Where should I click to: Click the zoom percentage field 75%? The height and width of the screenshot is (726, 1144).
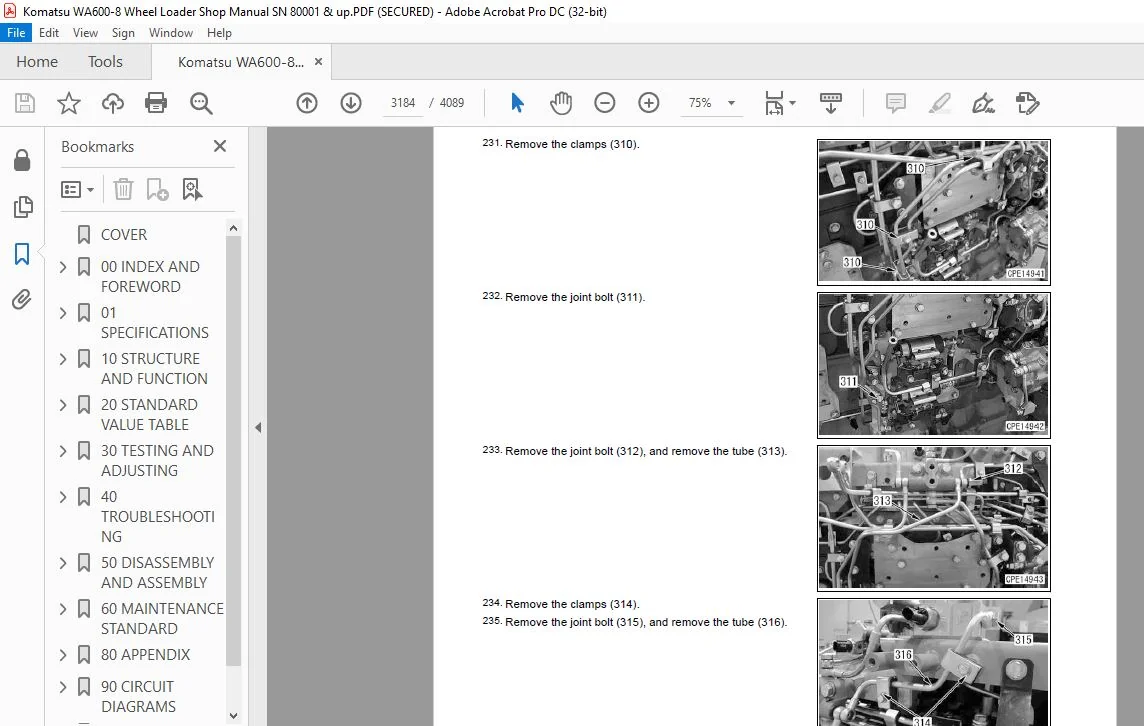point(700,103)
